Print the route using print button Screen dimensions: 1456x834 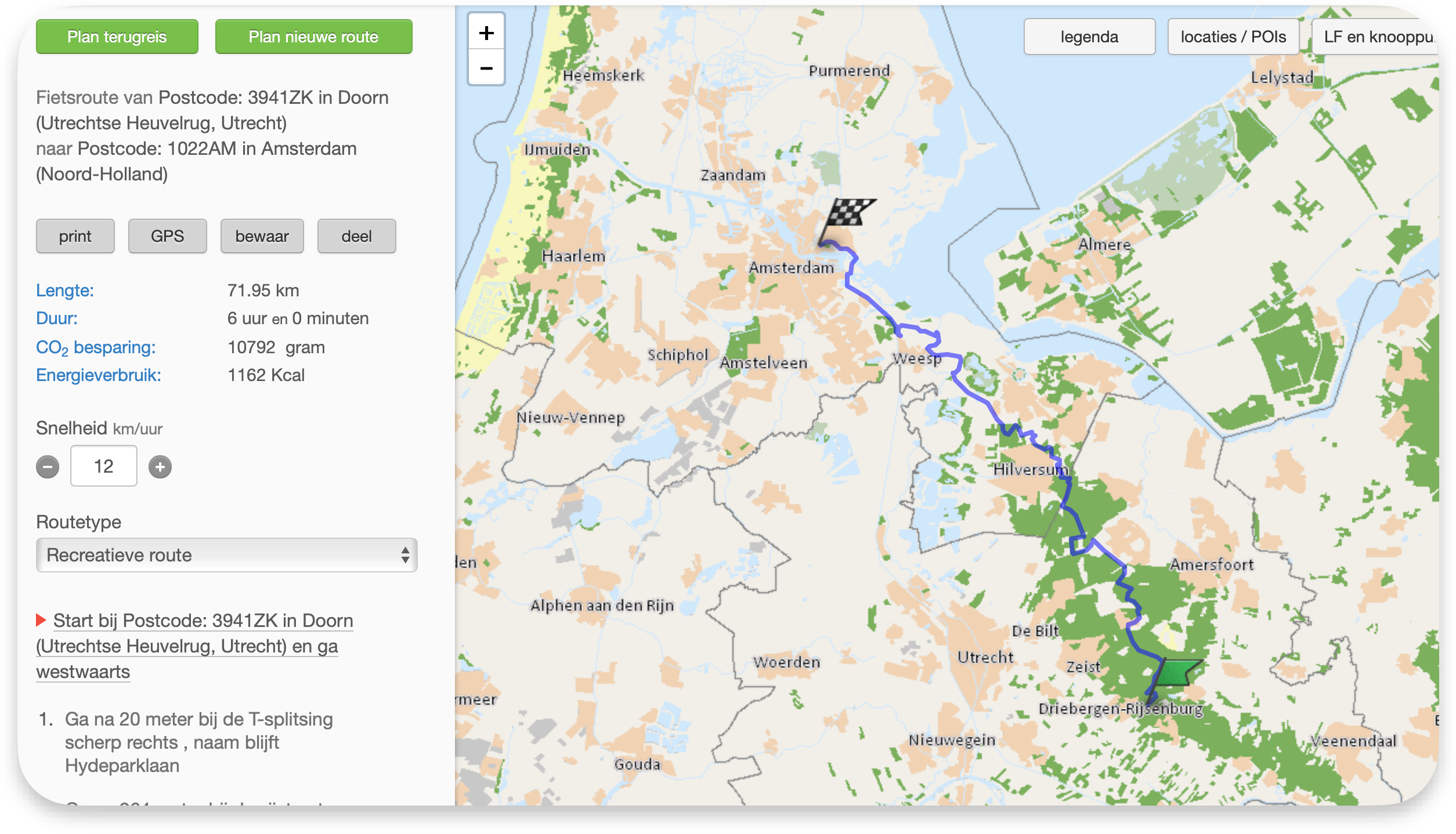(75, 236)
